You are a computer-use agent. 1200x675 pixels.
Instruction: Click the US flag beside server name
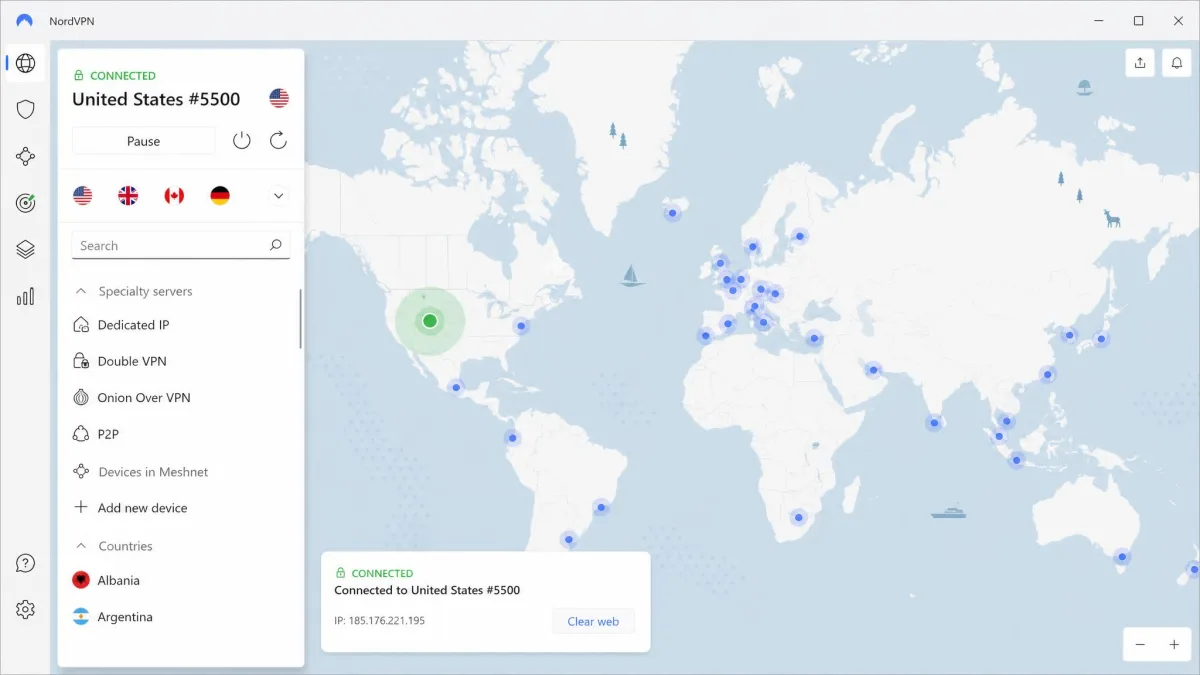pos(279,98)
